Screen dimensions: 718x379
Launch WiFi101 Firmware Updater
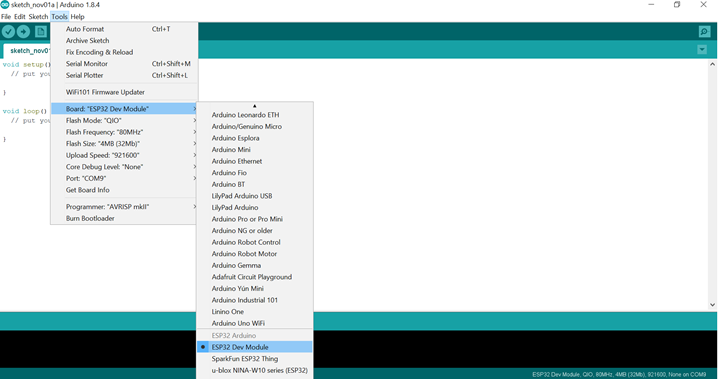pyautogui.click(x=124, y=92)
